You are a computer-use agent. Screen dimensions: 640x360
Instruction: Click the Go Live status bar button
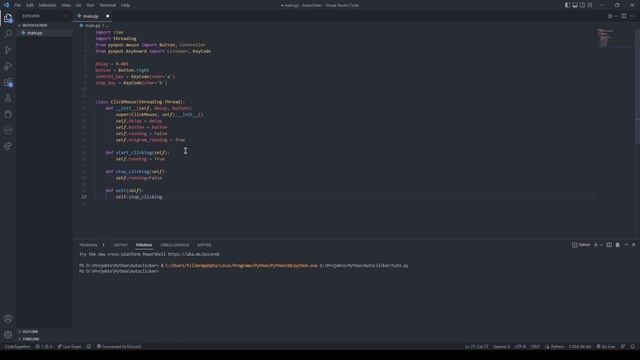[x=606, y=347]
